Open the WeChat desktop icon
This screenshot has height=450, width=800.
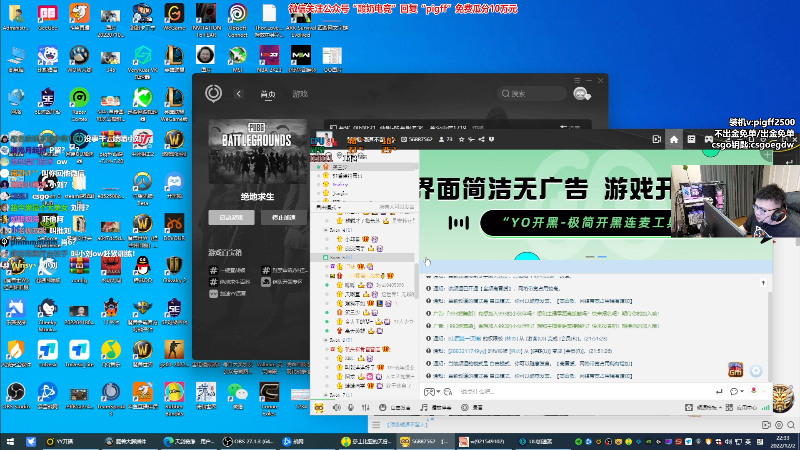[x=237, y=396]
